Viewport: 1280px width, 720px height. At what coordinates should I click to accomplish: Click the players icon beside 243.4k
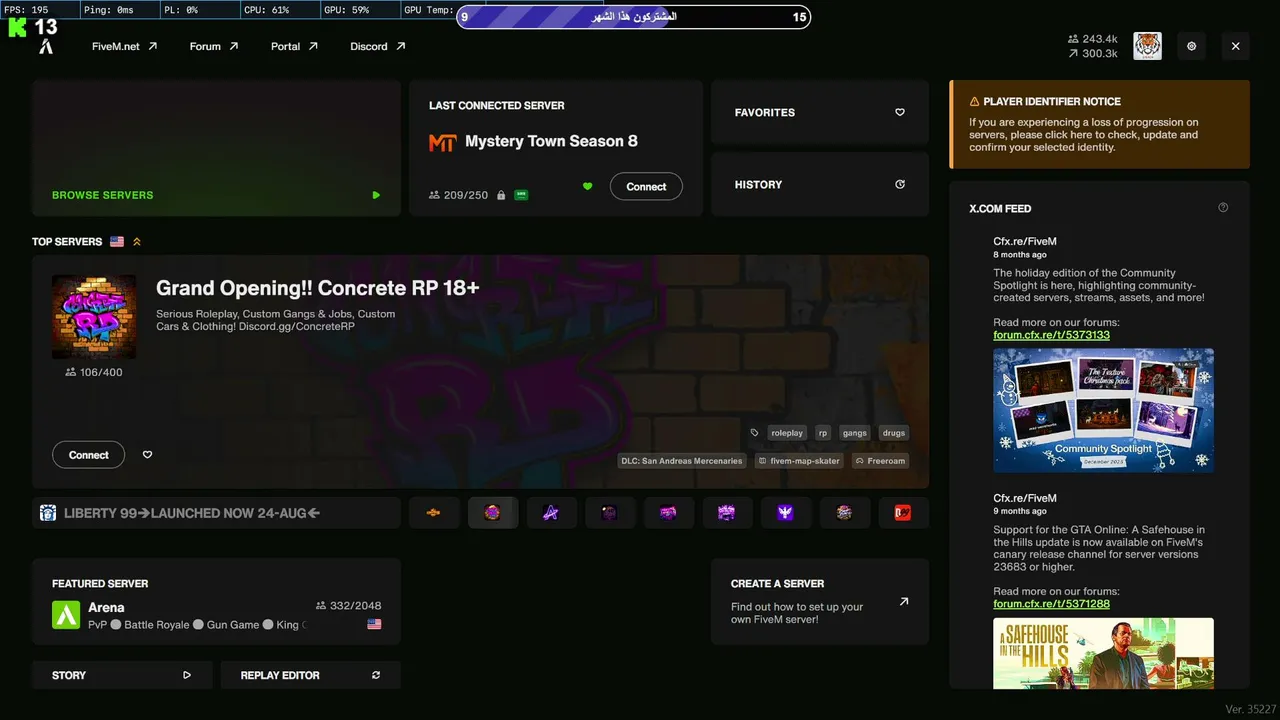click(x=1073, y=40)
